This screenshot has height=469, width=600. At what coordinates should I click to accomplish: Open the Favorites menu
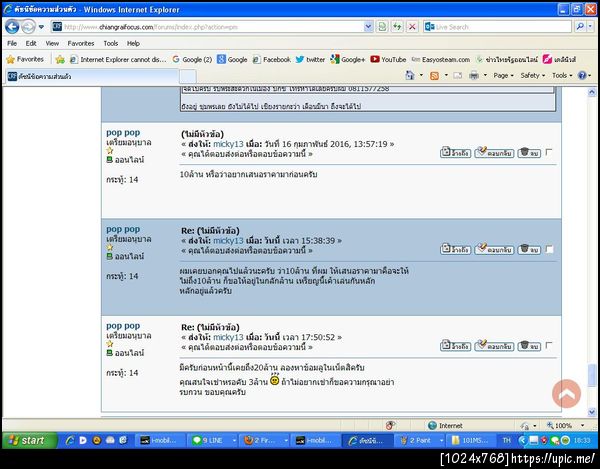(81, 43)
